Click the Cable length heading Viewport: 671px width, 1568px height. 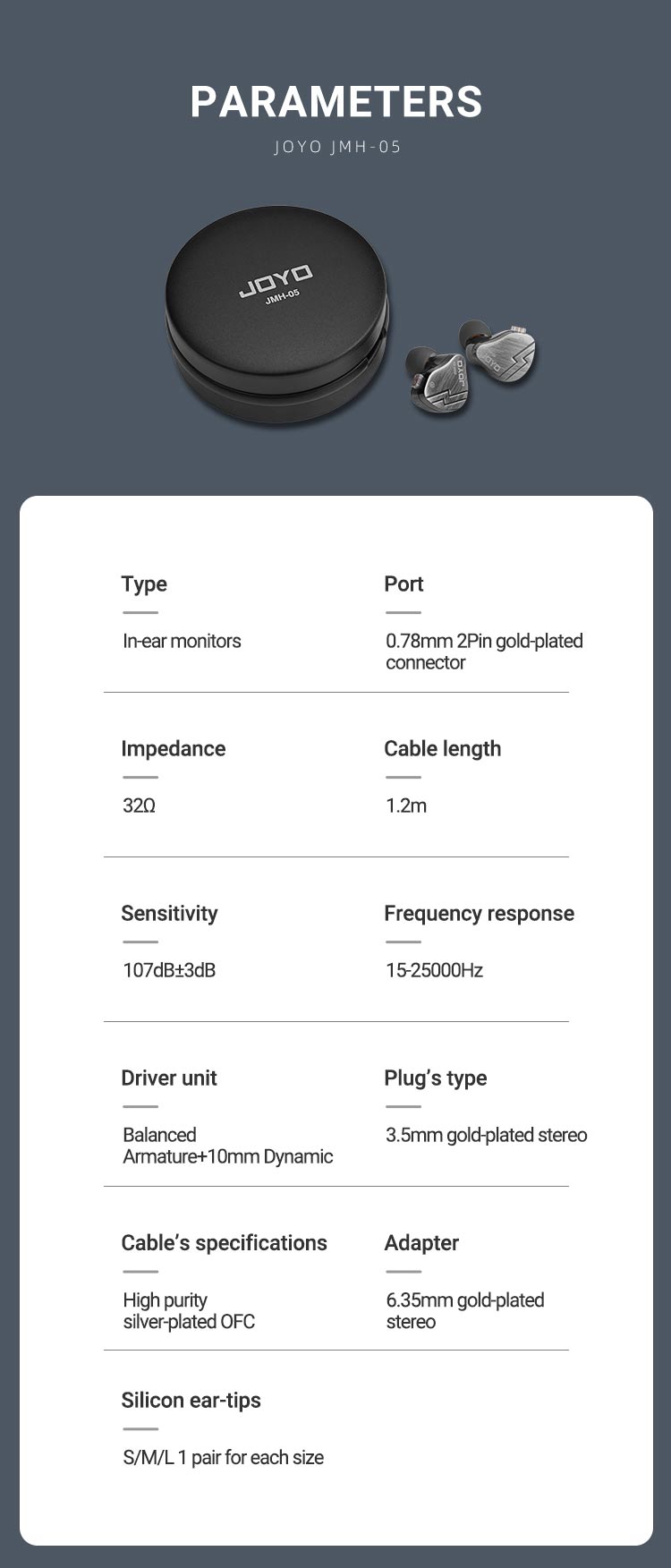[442, 749]
